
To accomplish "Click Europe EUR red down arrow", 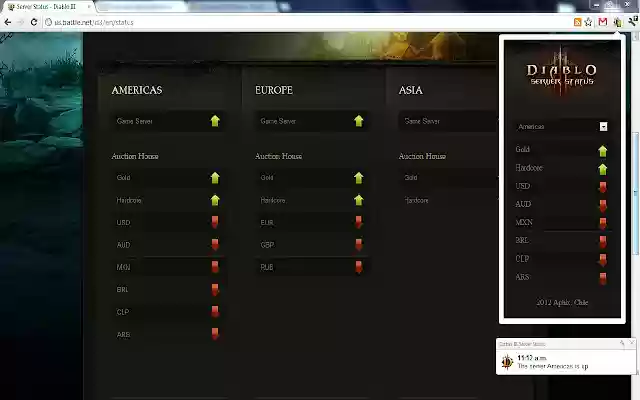I will point(358,222).
